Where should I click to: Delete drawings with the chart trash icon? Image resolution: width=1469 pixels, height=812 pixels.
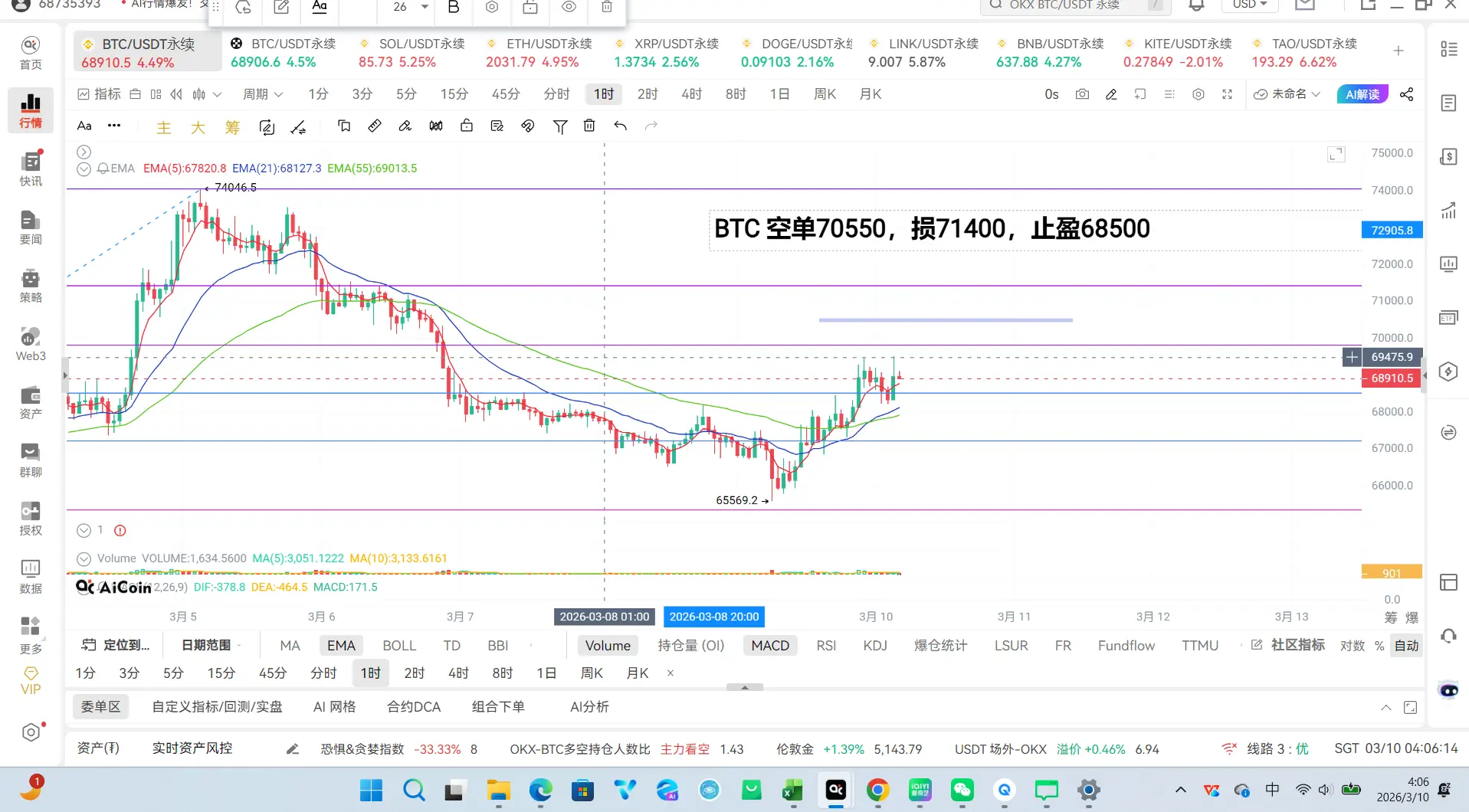(589, 126)
